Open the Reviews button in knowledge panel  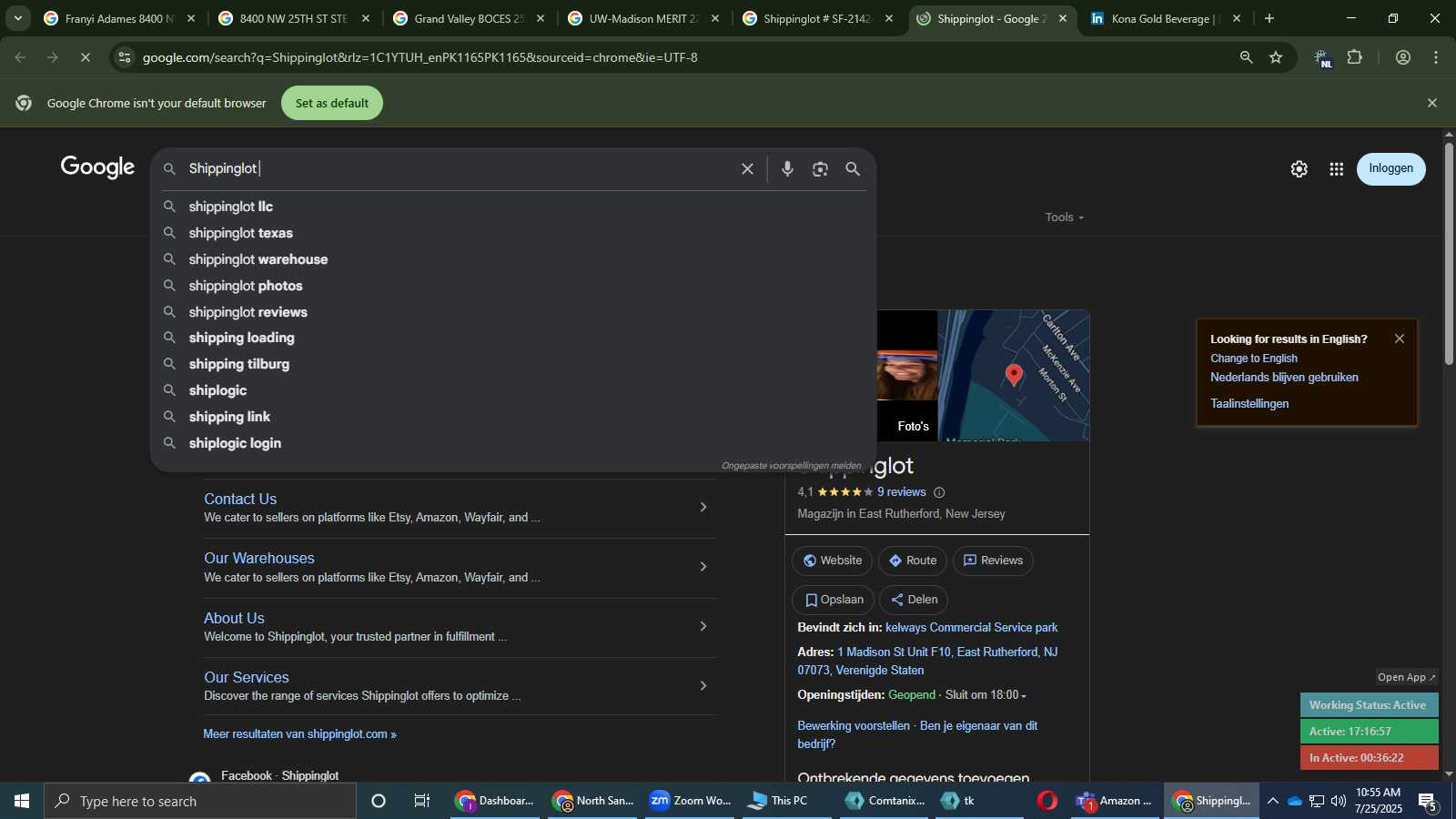[993, 561]
